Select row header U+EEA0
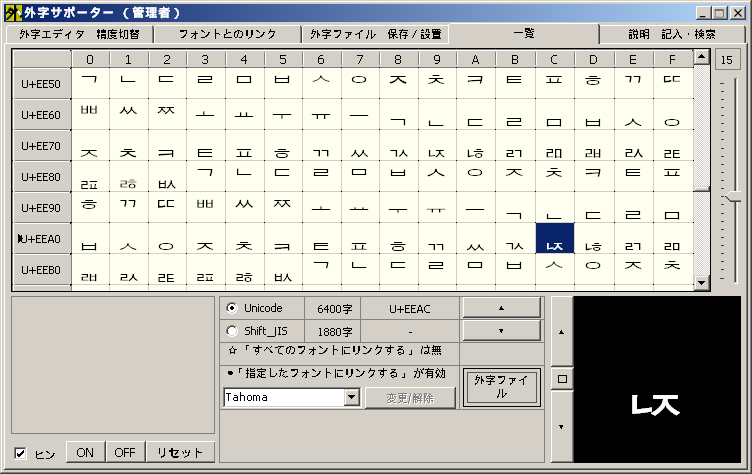 [41, 239]
